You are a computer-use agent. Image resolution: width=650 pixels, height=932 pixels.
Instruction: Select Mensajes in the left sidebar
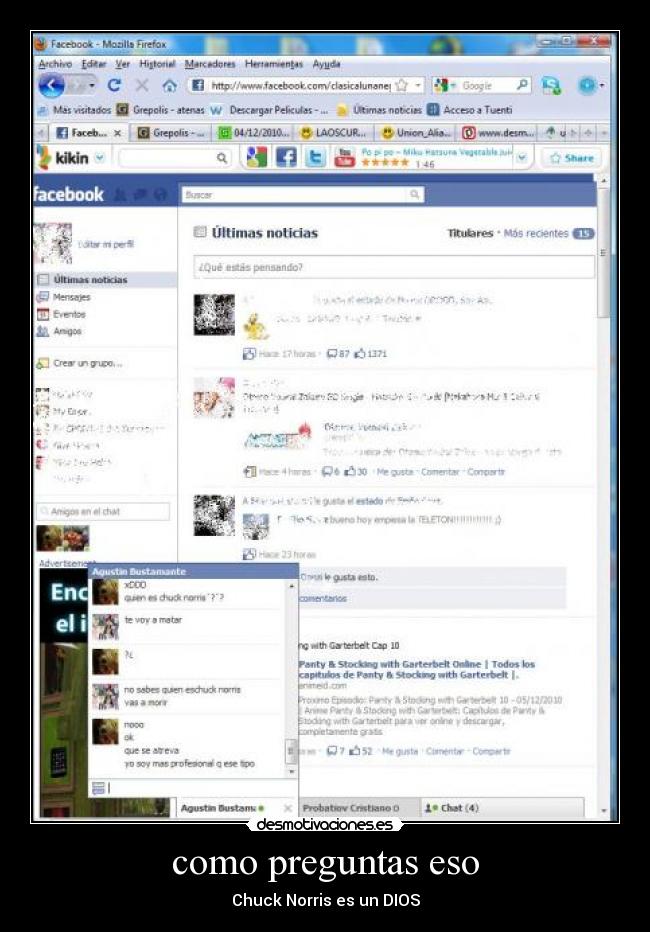[71, 297]
